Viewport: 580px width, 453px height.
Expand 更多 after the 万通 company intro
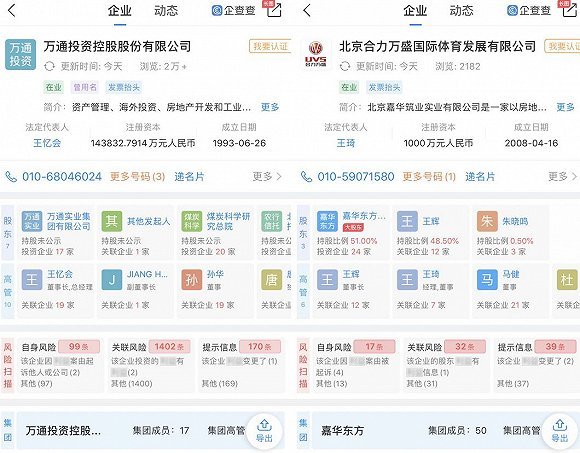tap(270, 107)
